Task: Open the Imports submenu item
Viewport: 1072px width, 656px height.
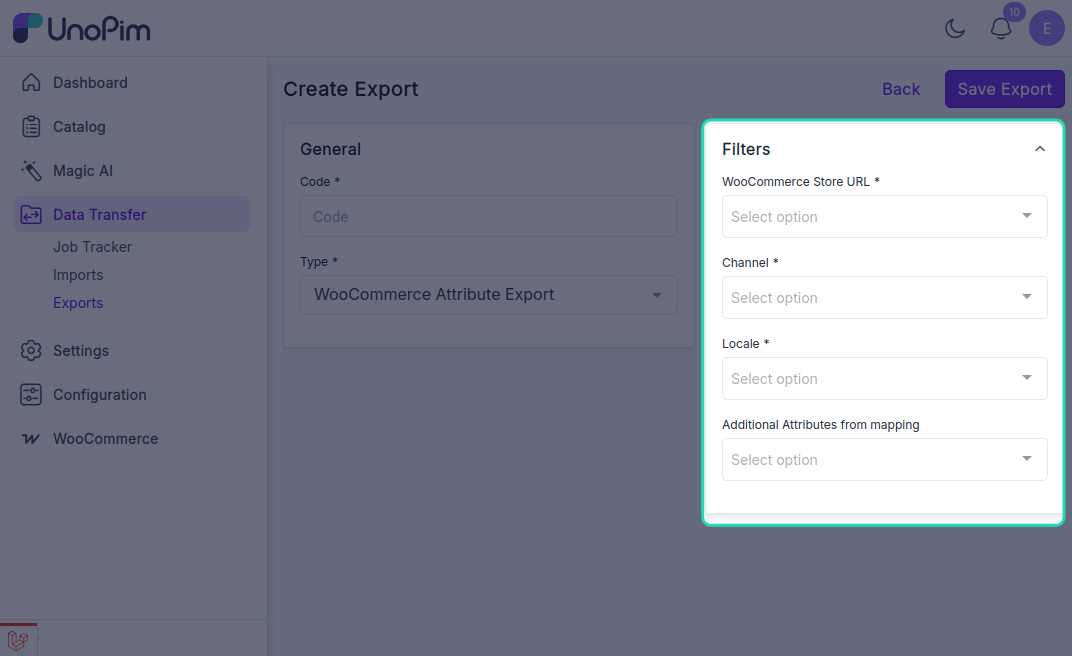Action: pos(78,275)
